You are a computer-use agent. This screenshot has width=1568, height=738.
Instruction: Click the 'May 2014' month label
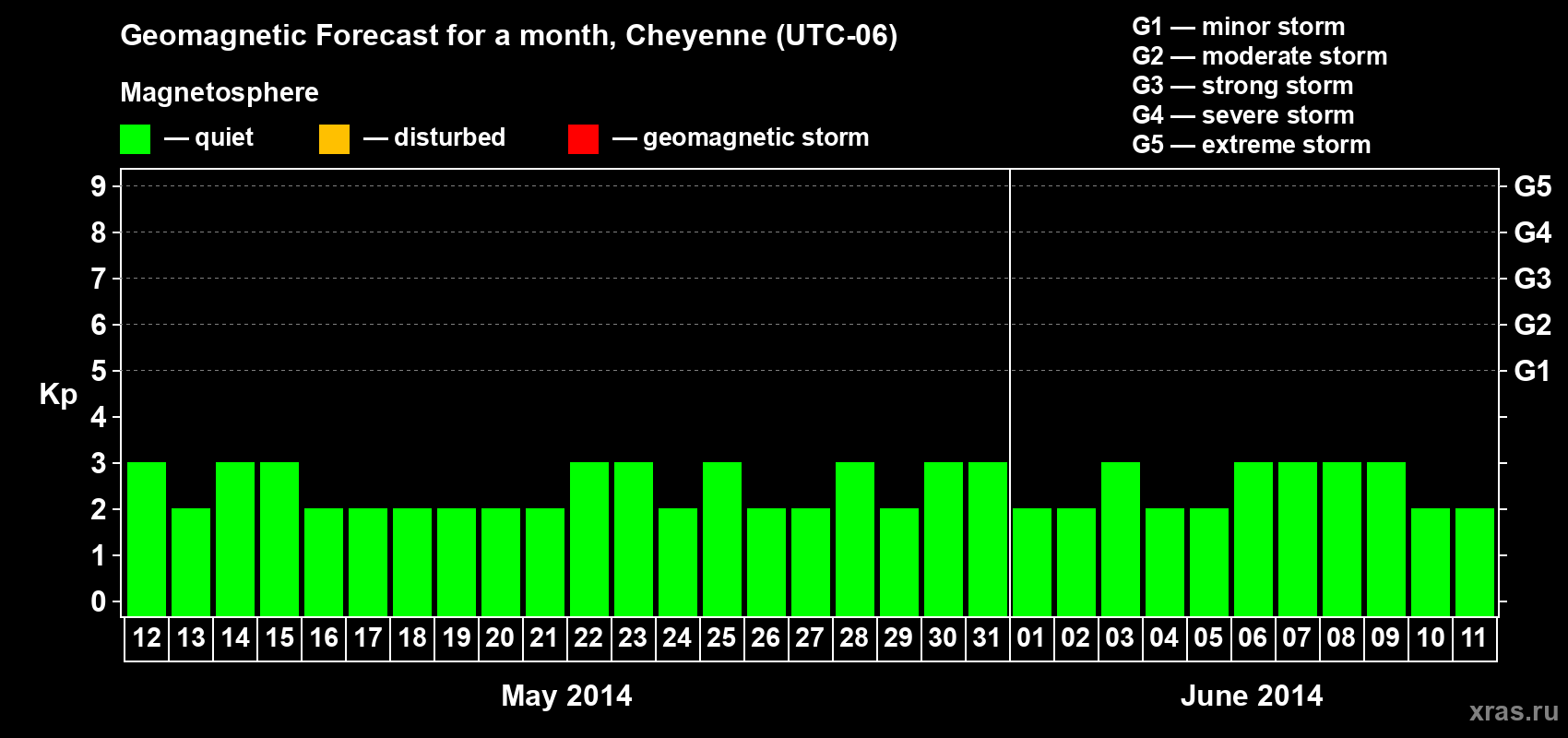566,696
